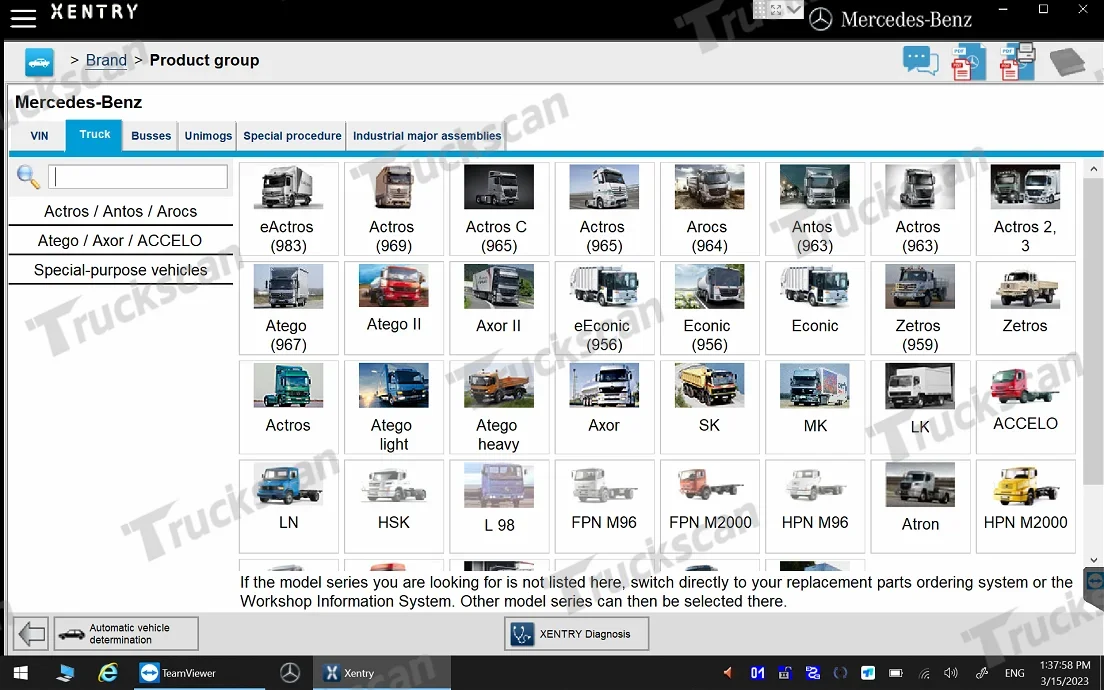Screen dimensions: 1104x690
Task: Choose the Atego heavy tile
Action: point(498,407)
